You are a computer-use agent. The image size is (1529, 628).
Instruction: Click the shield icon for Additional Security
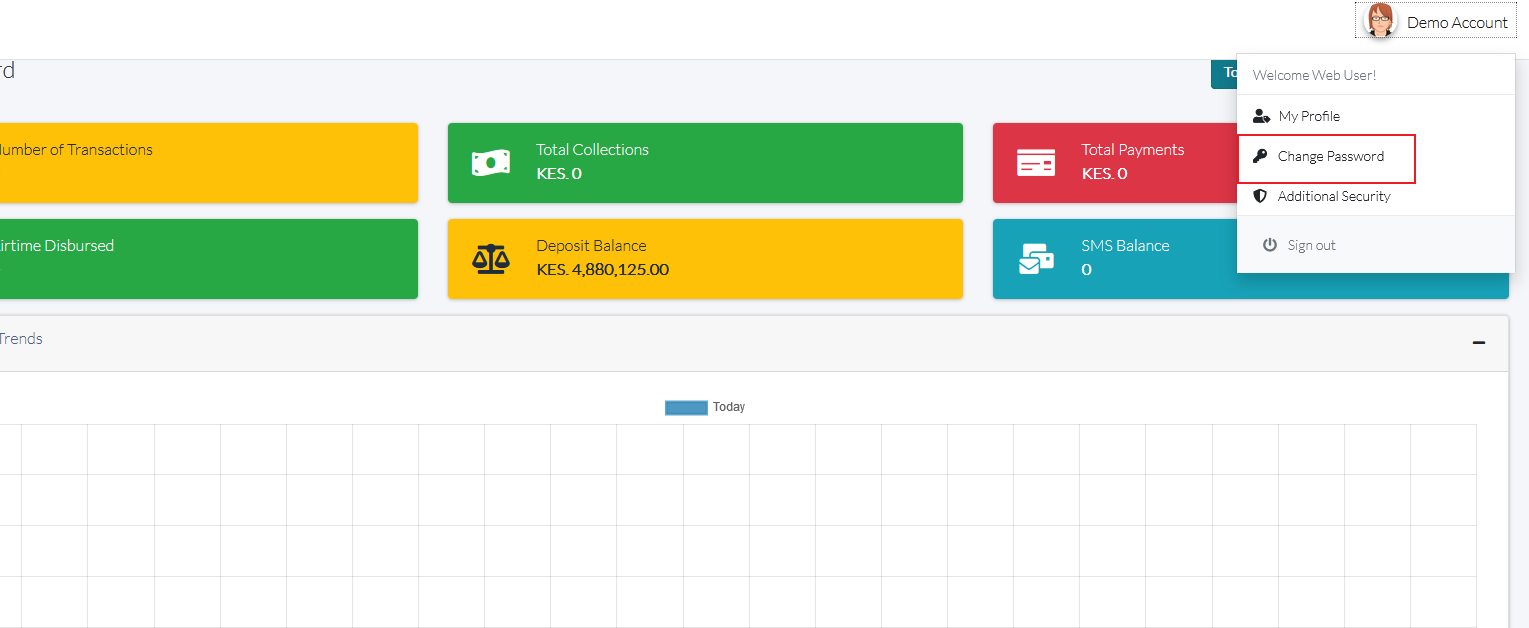[x=1260, y=196]
